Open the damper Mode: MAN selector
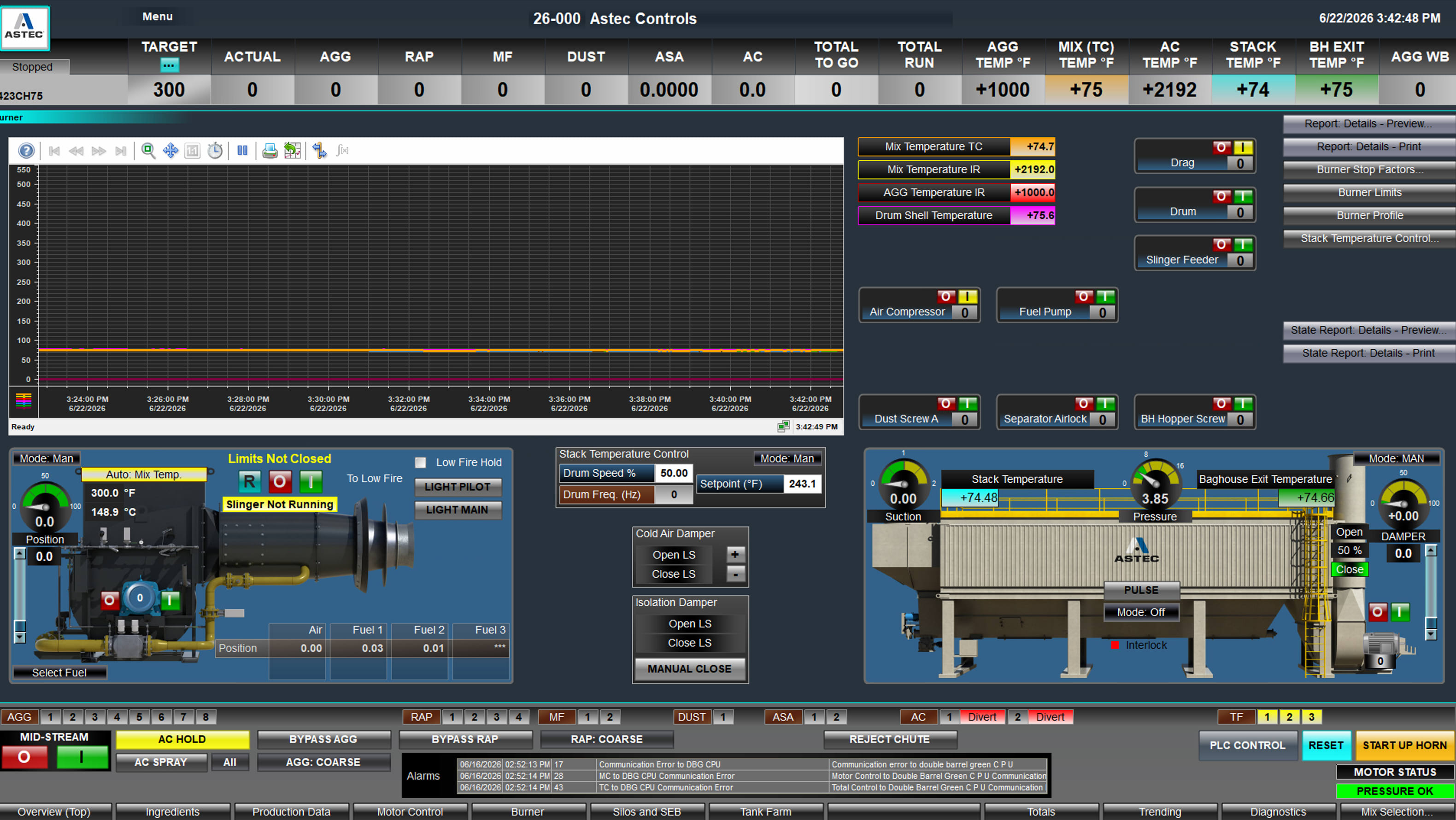This screenshot has width=1456, height=820. click(x=1396, y=458)
